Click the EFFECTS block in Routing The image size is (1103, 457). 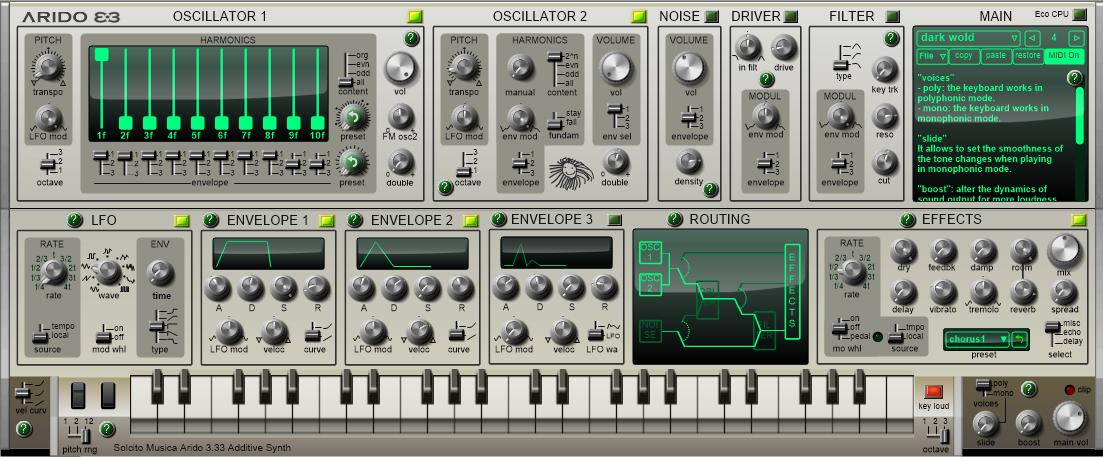pyautogui.click(x=791, y=290)
